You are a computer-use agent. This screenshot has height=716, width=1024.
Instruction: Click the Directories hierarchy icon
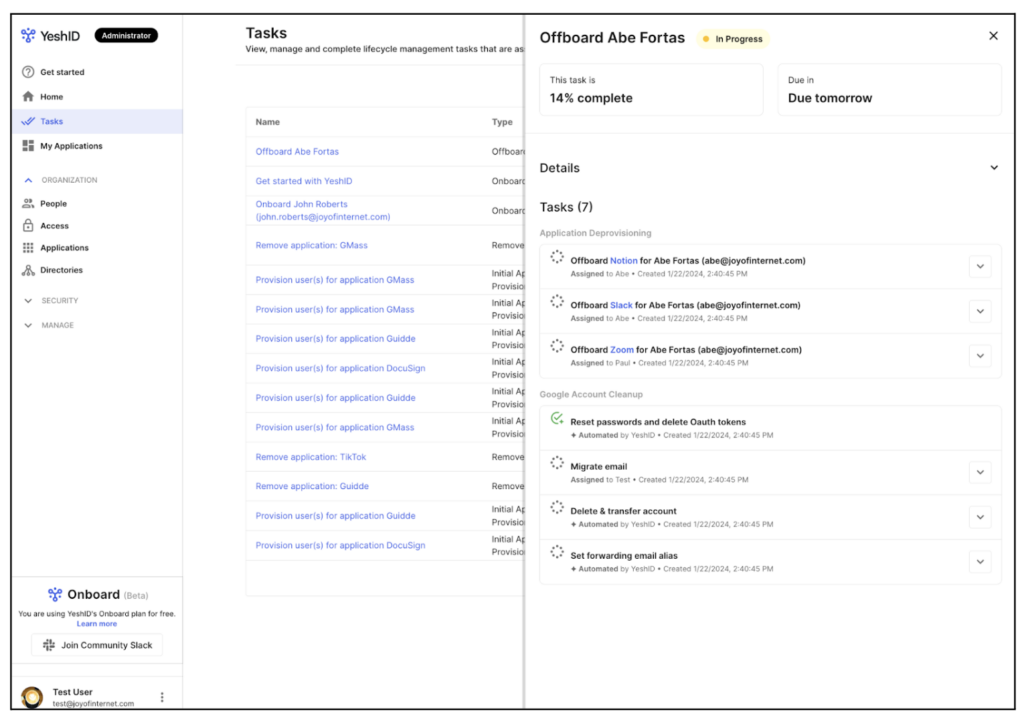pyautogui.click(x=28, y=270)
